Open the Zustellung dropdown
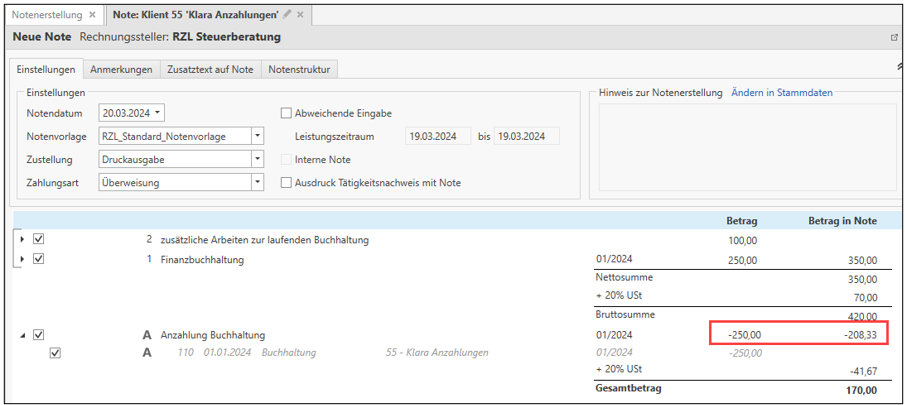Viewport: 905px width, 405px height. (x=257, y=159)
